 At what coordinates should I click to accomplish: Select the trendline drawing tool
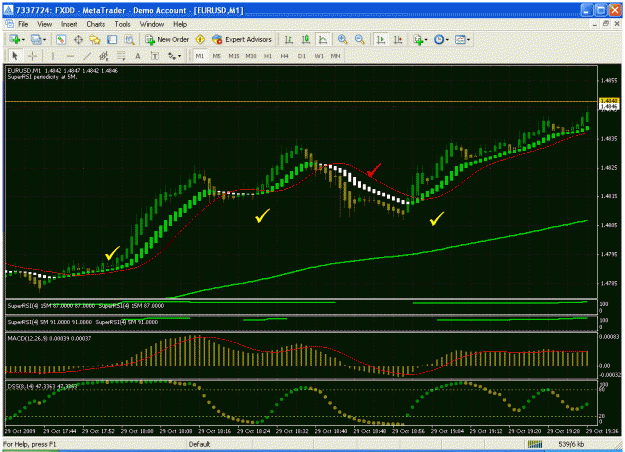coord(87,56)
